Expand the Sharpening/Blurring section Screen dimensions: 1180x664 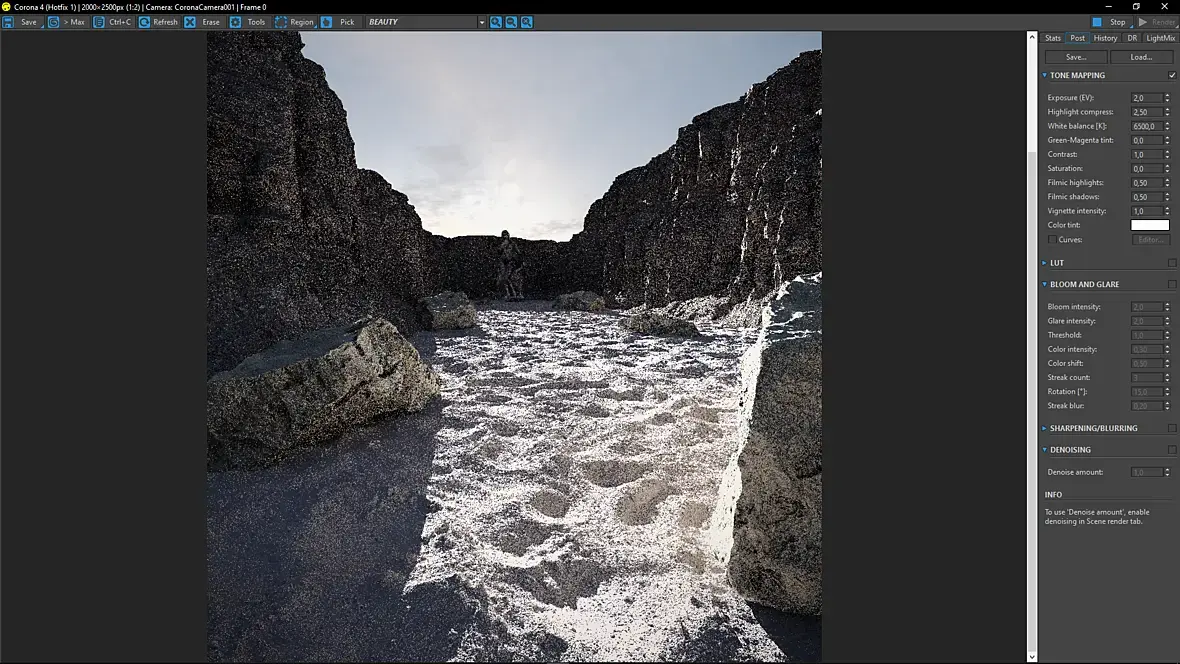(x=1045, y=428)
